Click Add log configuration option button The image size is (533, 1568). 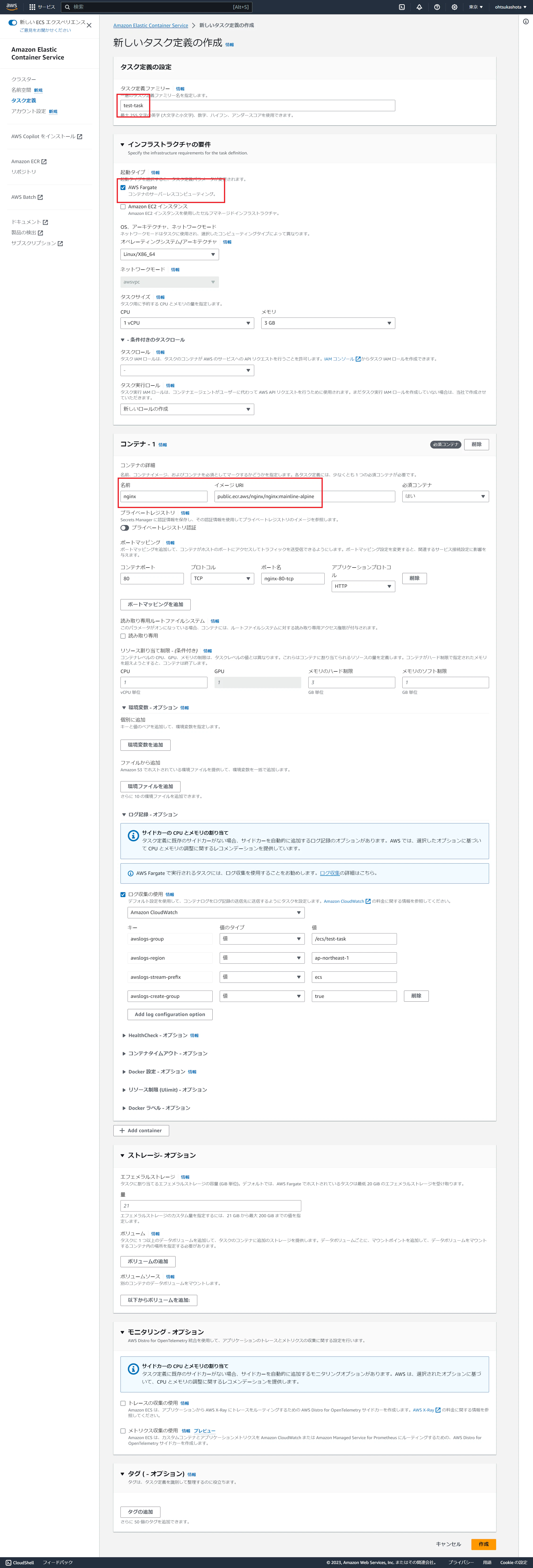[170, 1015]
